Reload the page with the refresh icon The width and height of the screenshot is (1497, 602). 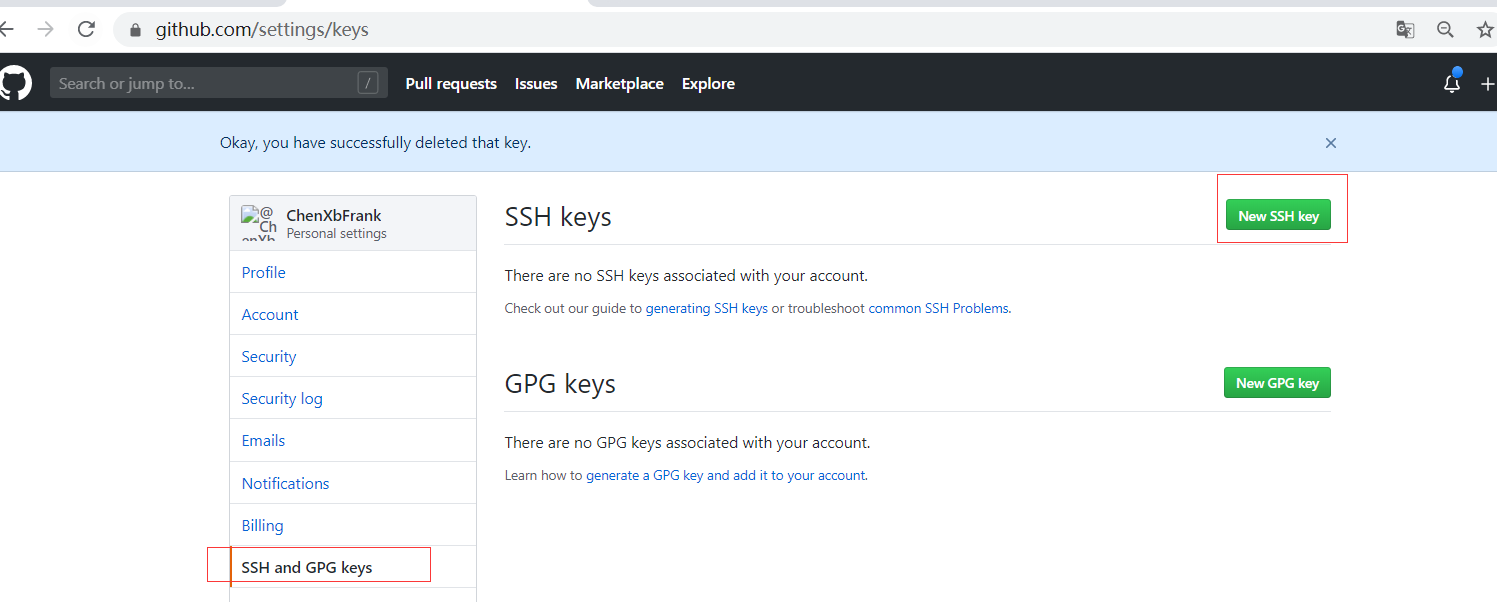[x=86, y=29]
